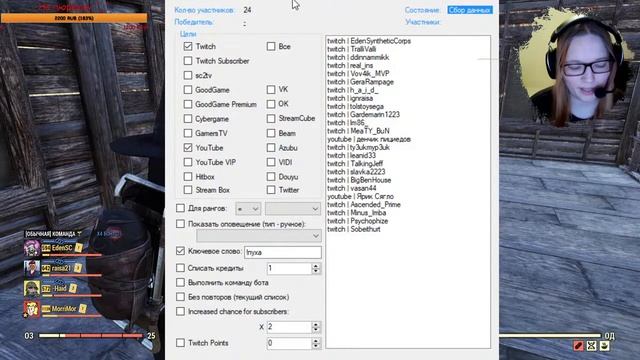Uncheck the Twitch checkbox
Viewport: 640px width, 360px height.
[x=188, y=47]
